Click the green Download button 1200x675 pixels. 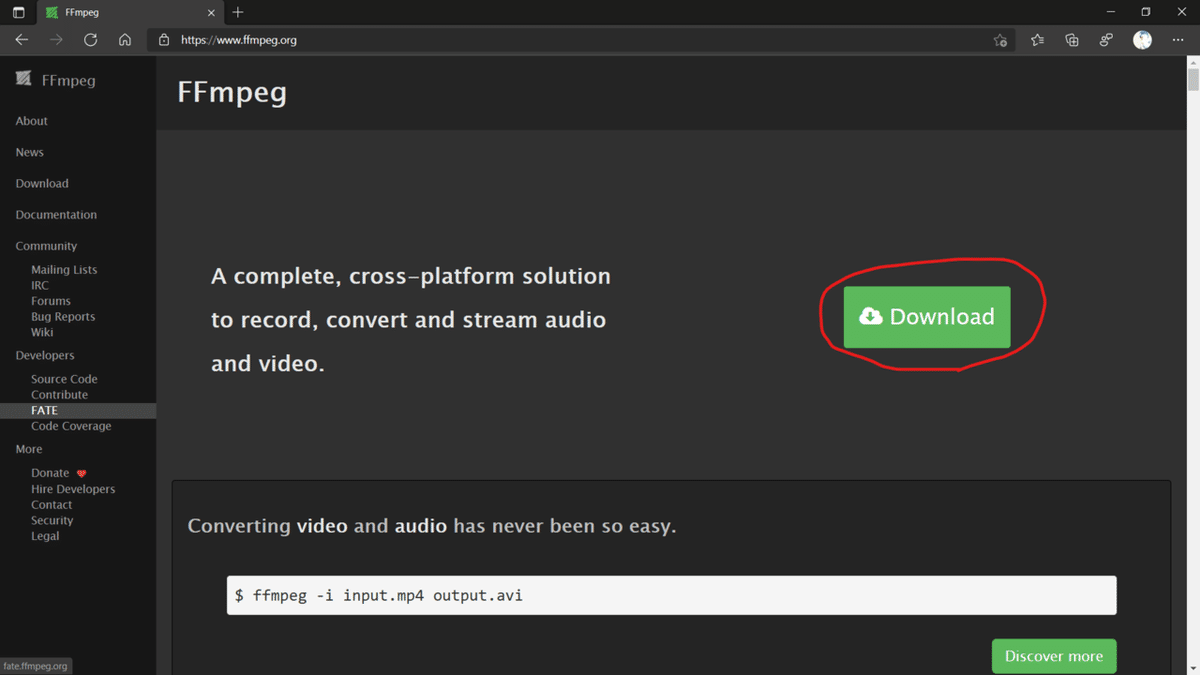tap(927, 317)
